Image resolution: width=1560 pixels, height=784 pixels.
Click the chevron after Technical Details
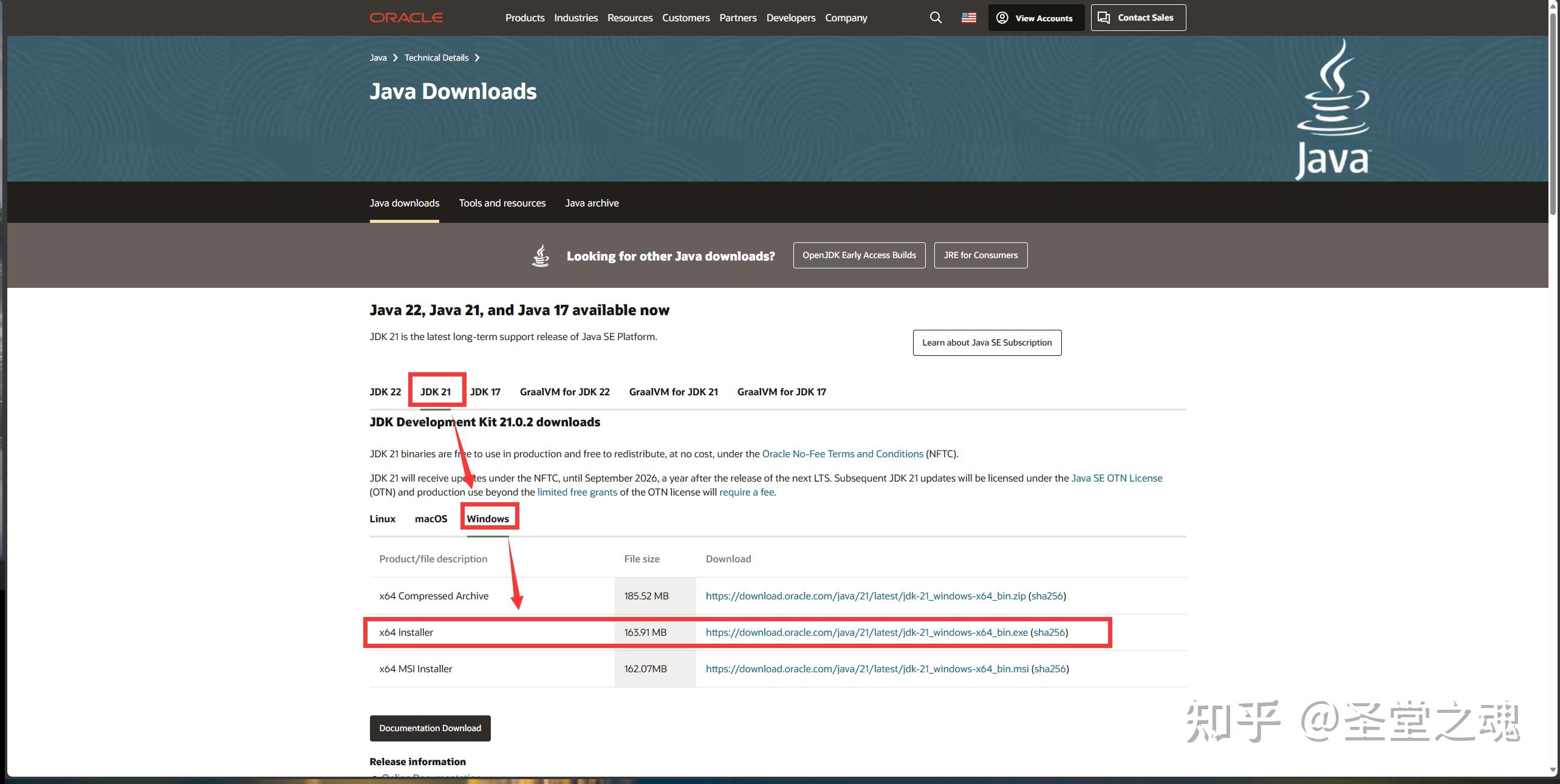(477, 58)
